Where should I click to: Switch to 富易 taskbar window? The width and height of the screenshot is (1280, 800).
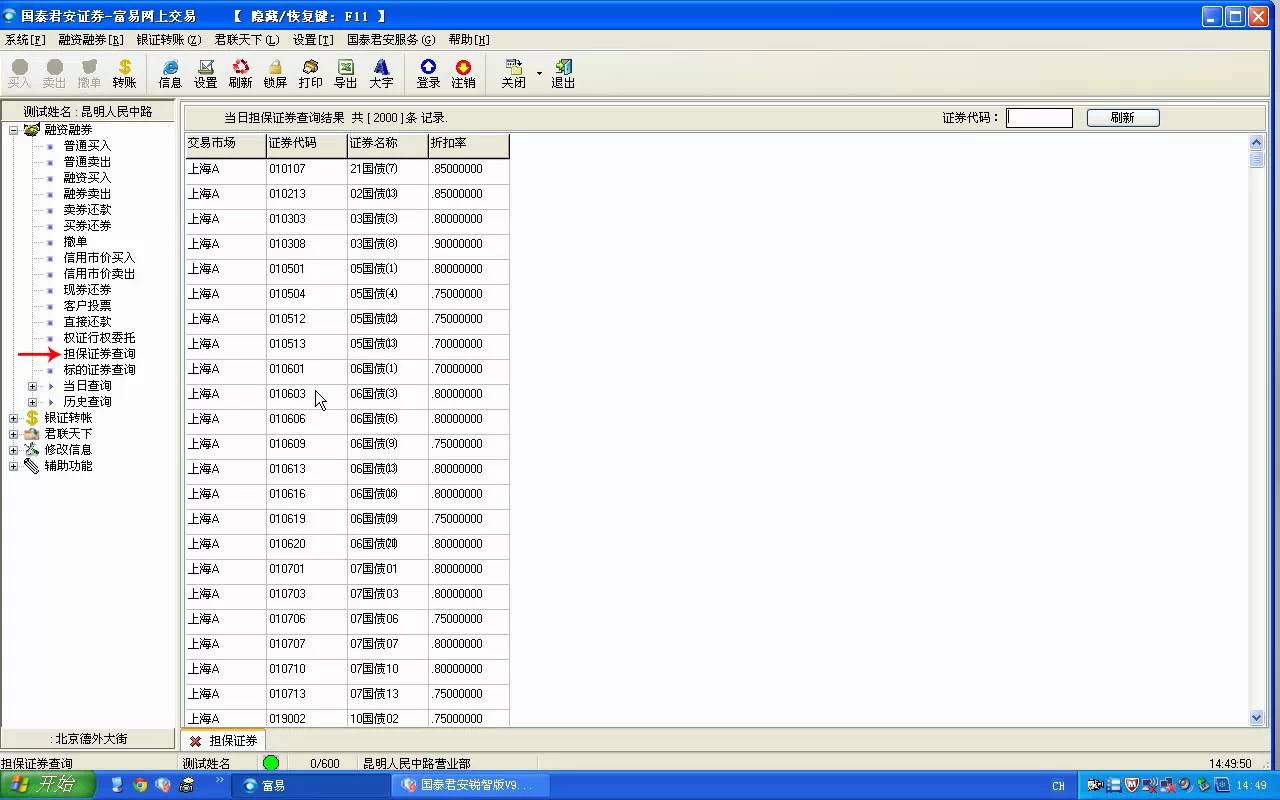tap(310, 785)
